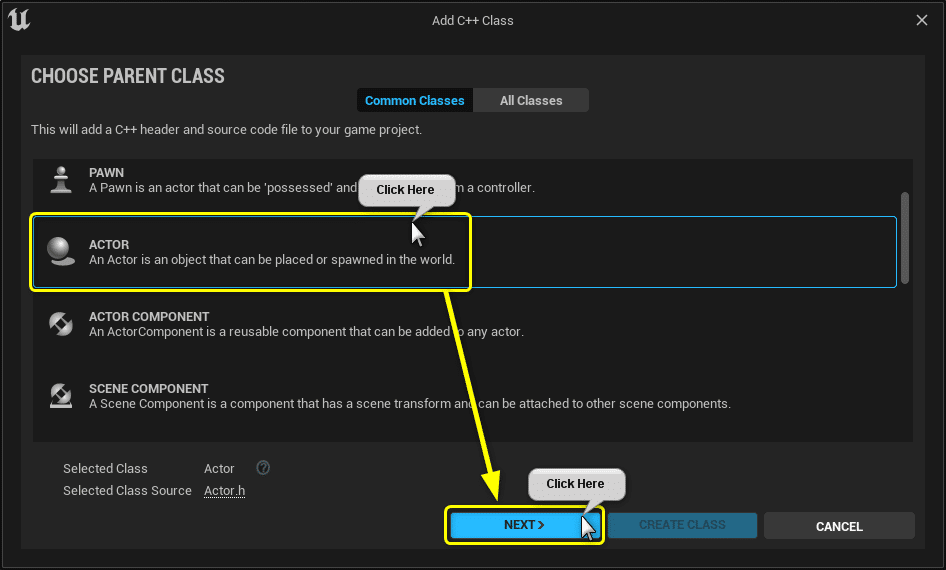Click the CREATE CLASS button
This screenshot has height=570, width=946.
tap(682, 525)
